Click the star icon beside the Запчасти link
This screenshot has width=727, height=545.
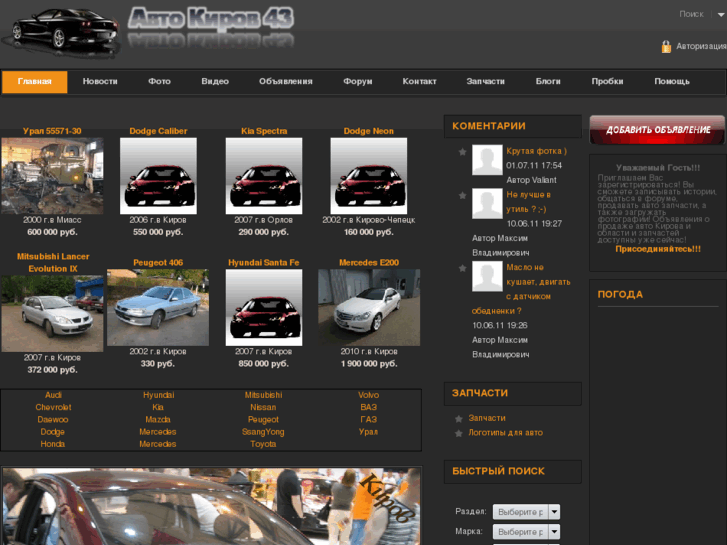(x=458, y=418)
